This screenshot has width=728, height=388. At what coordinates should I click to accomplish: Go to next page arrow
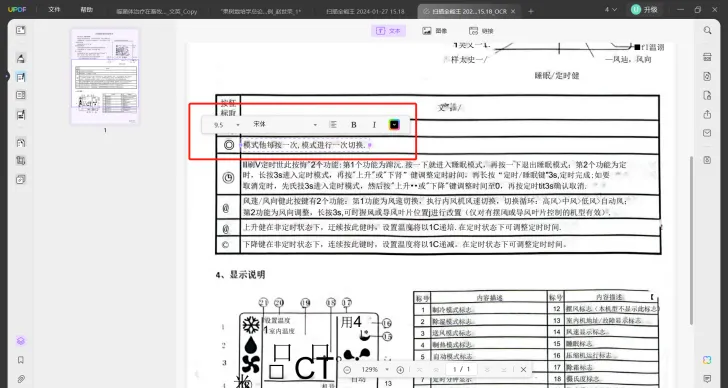pyautogui.click(x=487, y=369)
